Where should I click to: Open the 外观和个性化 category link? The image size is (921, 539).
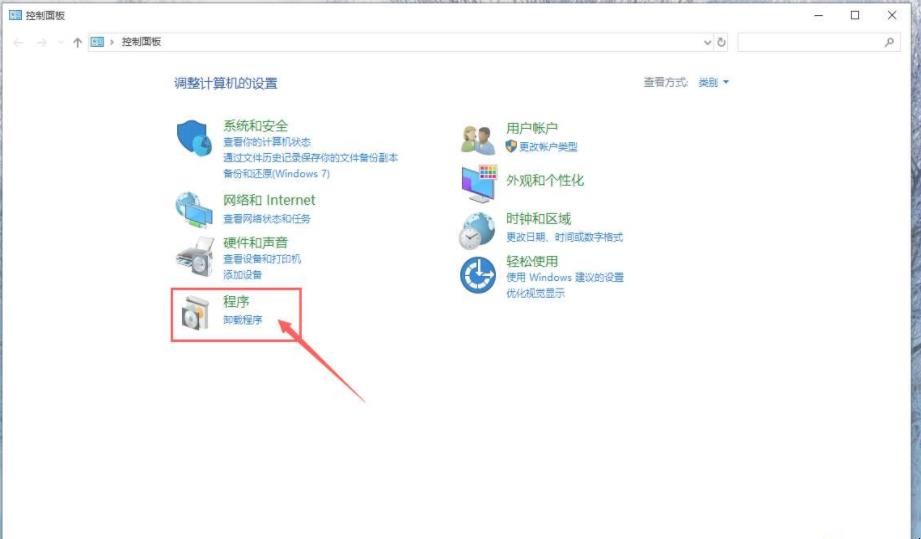coord(545,180)
